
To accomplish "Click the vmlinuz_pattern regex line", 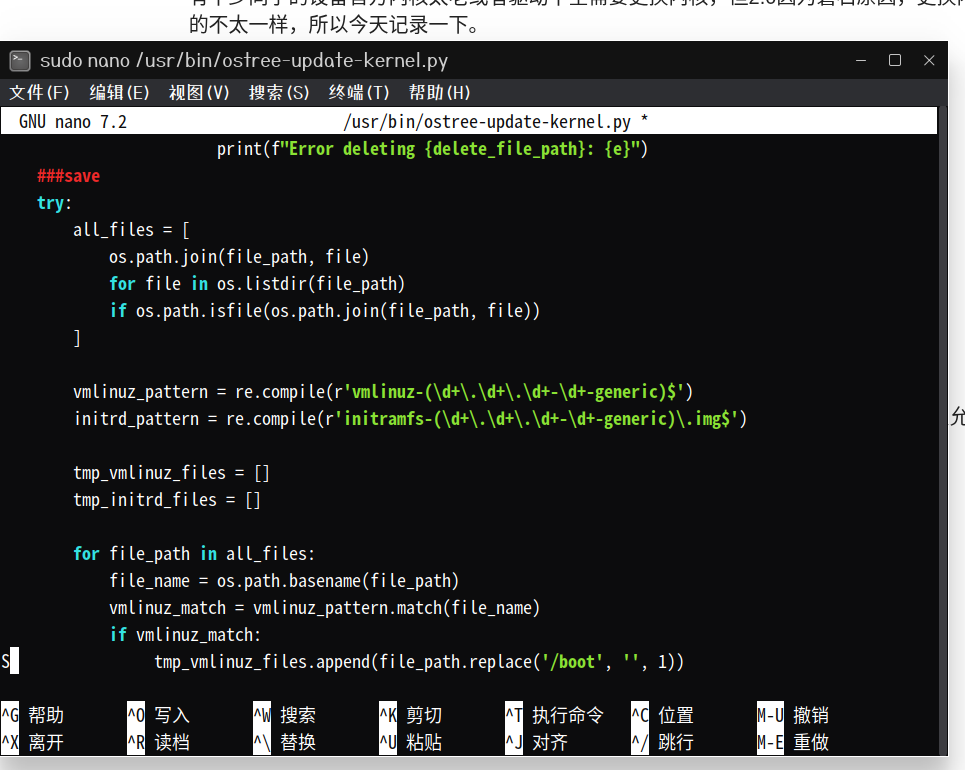I will (x=383, y=392).
